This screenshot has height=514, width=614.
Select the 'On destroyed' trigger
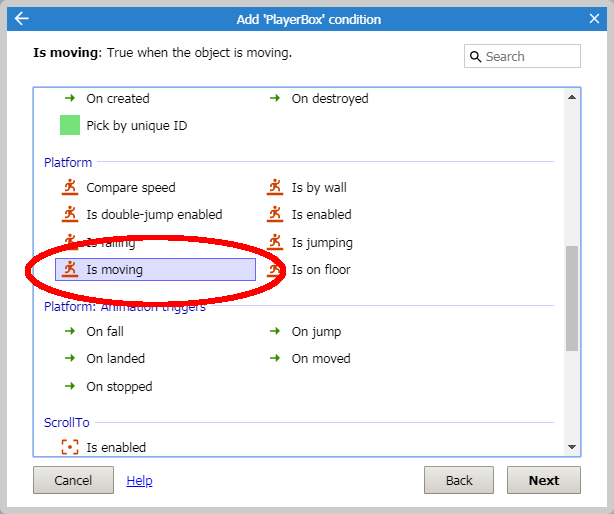coord(319,98)
